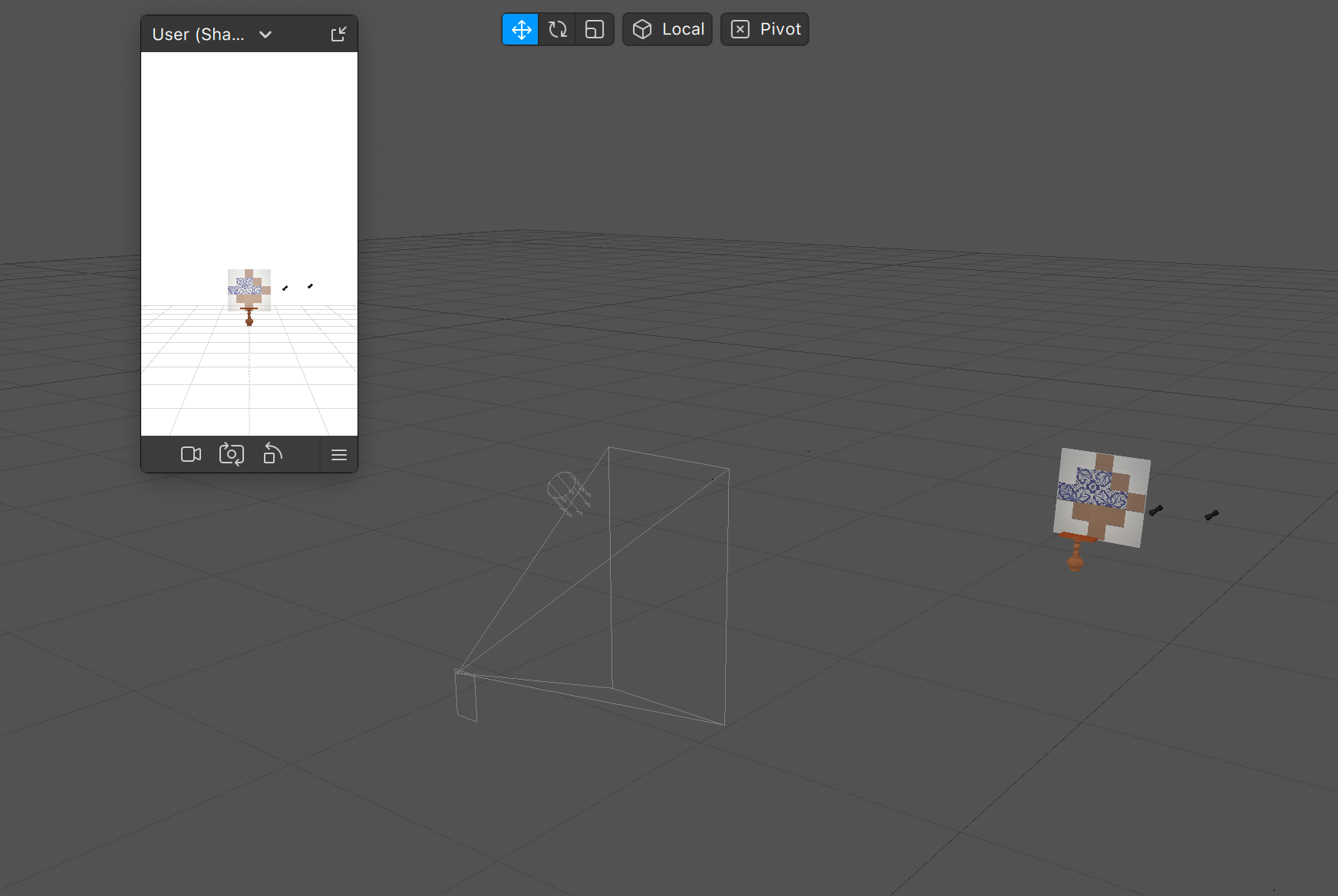Image resolution: width=1338 pixels, height=896 pixels.
Task: Select the Rotate transform tool
Action: [558, 29]
